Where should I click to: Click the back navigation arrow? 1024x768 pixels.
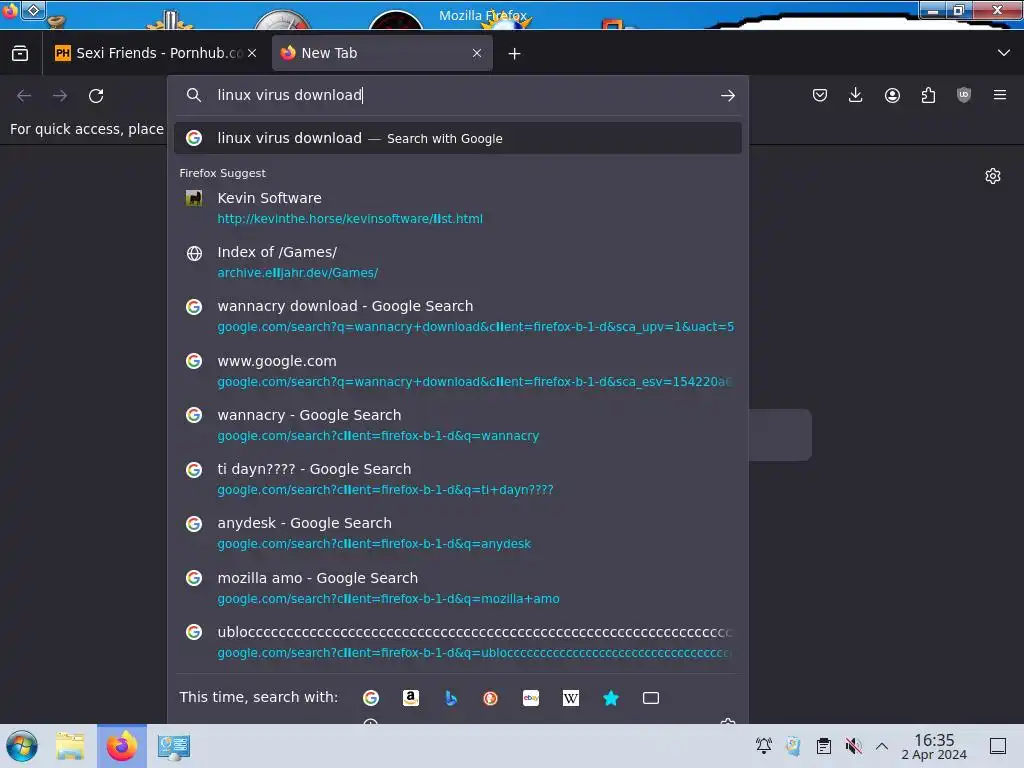tap(24, 96)
